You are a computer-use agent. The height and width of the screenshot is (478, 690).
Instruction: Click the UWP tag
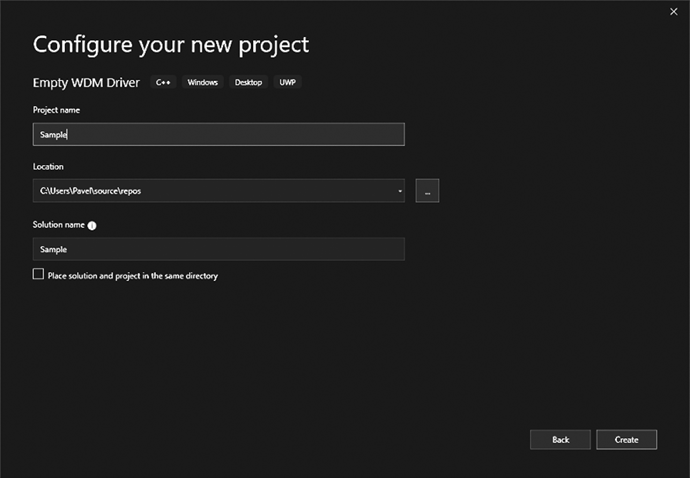tap(288, 82)
